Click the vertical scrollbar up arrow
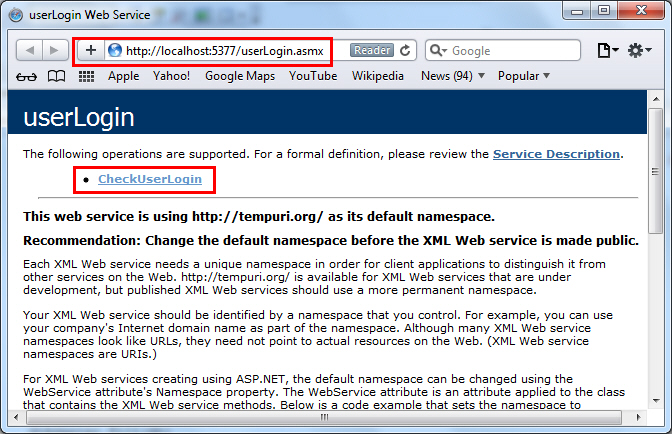672x434 pixels. 656,99
